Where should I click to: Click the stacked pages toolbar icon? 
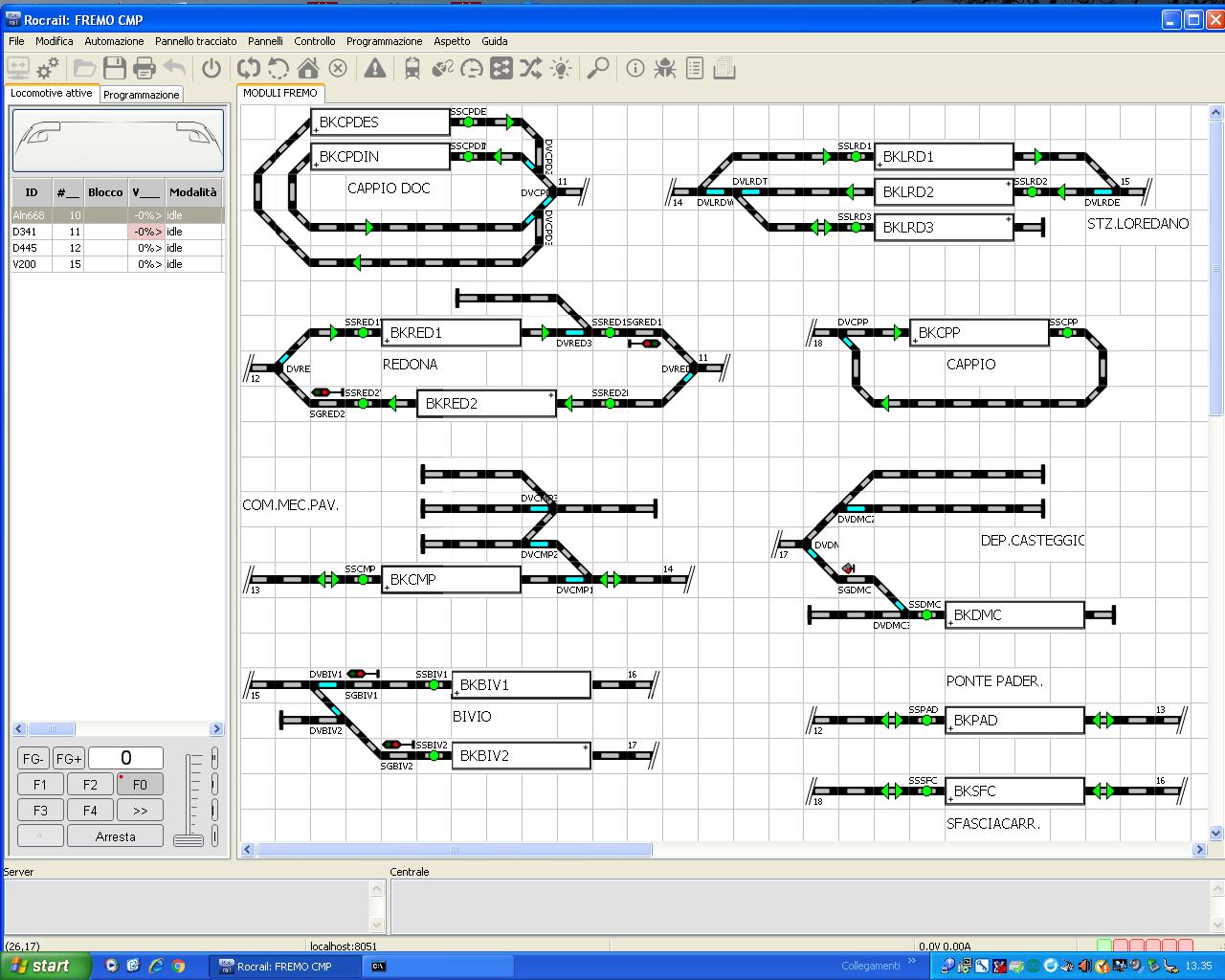tap(724, 68)
